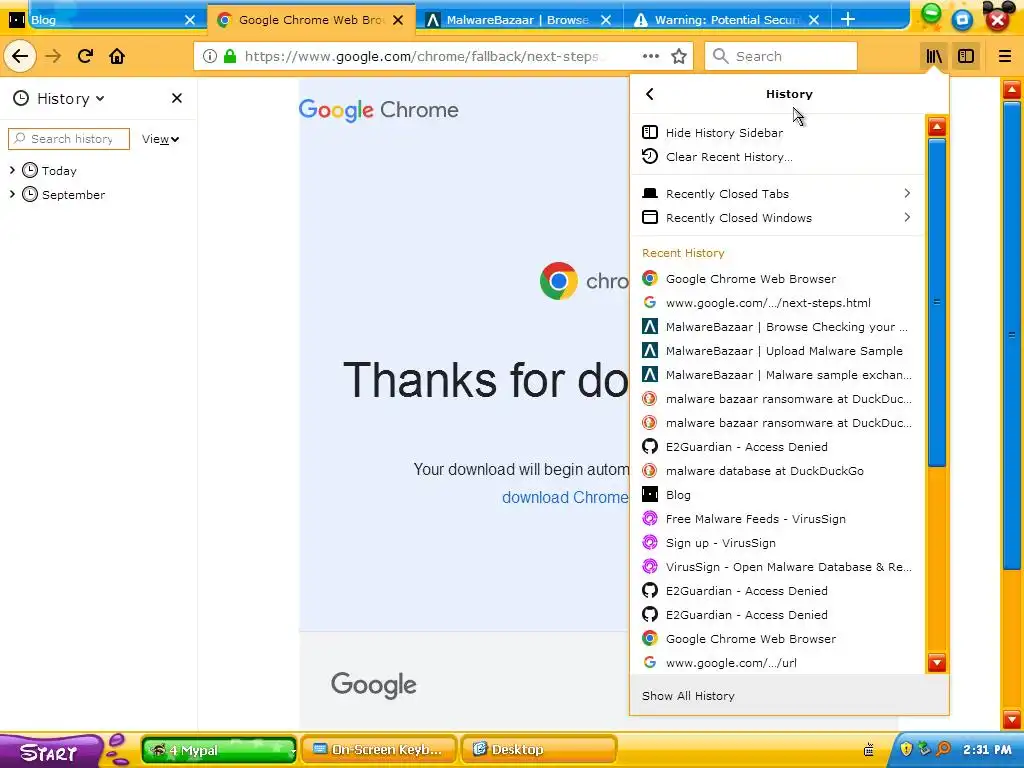Open the View dropdown in sidebar

[x=161, y=139]
